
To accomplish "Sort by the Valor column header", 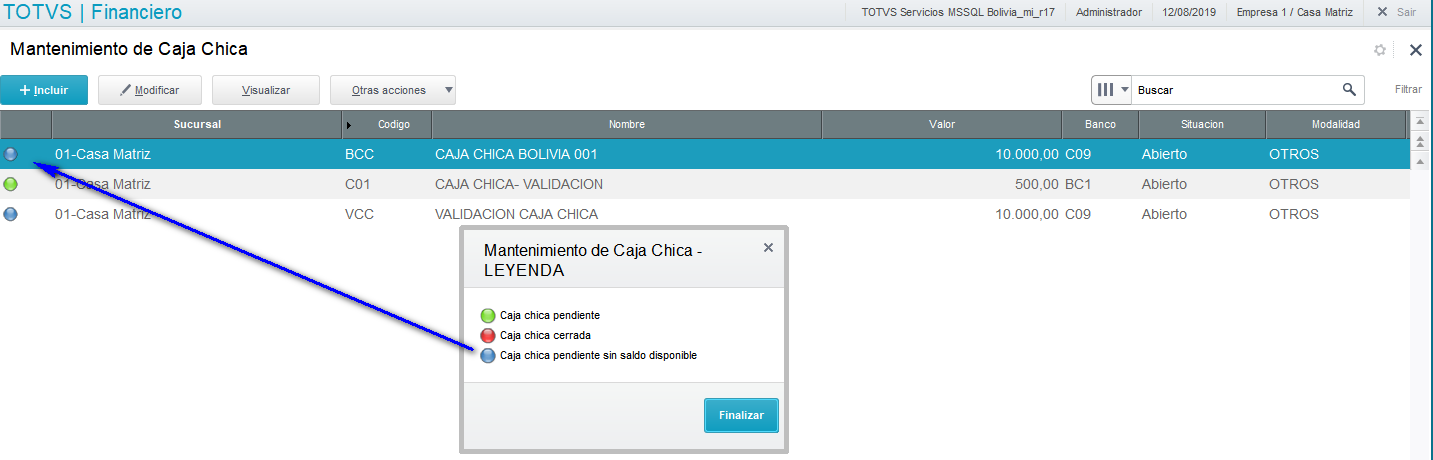I will [x=941, y=124].
